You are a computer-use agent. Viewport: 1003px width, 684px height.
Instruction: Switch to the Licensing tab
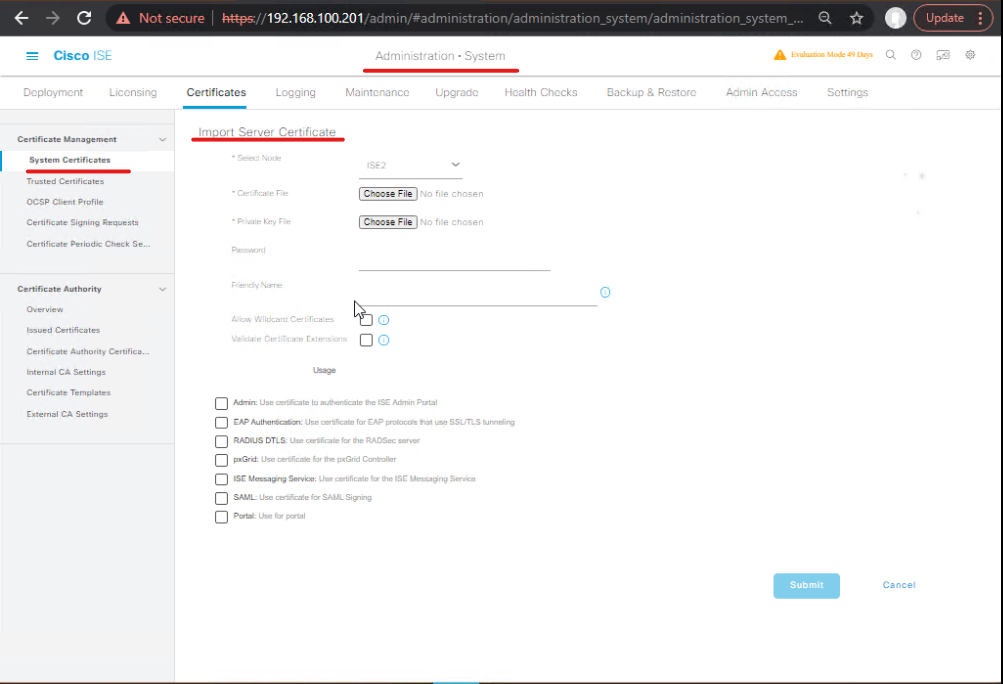(x=132, y=92)
